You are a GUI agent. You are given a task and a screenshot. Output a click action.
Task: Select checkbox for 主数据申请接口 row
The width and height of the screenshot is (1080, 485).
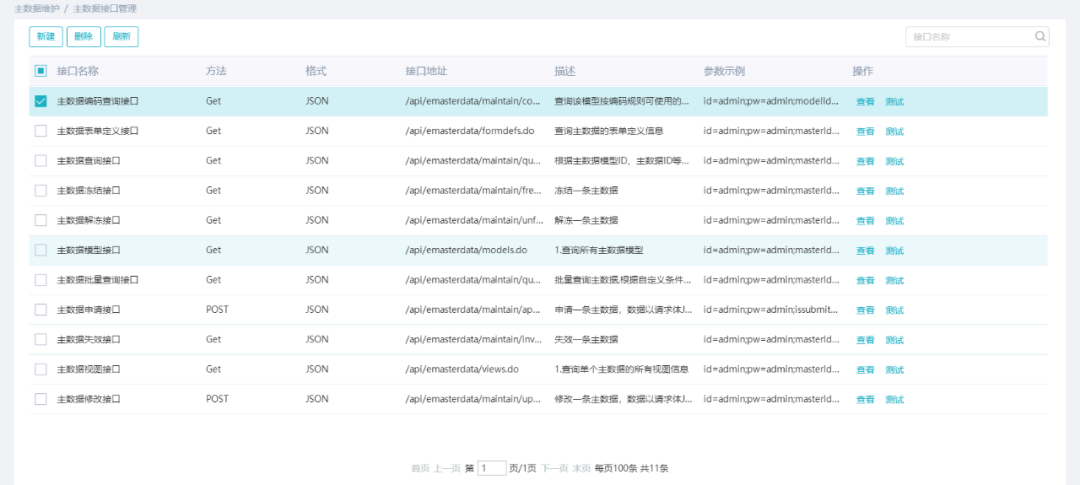point(41,309)
